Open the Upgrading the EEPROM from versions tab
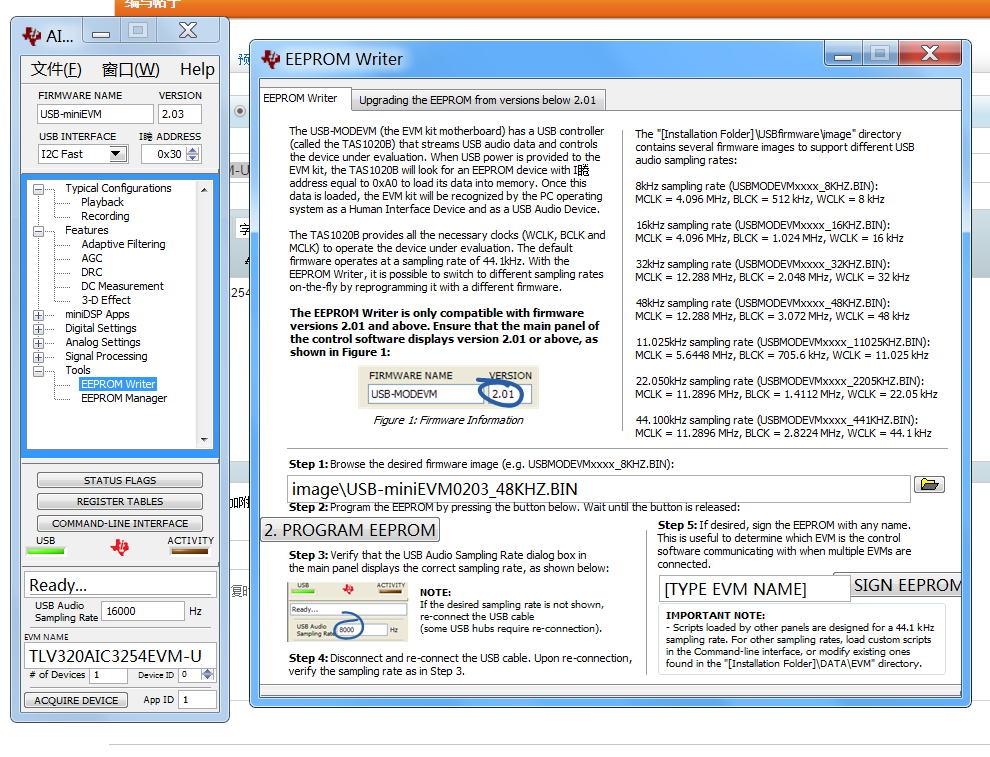990x757 pixels. [x=477, y=100]
